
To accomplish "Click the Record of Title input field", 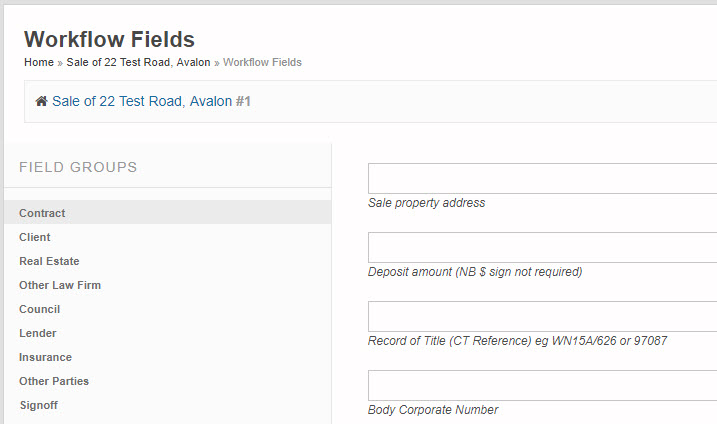I will pos(542,317).
